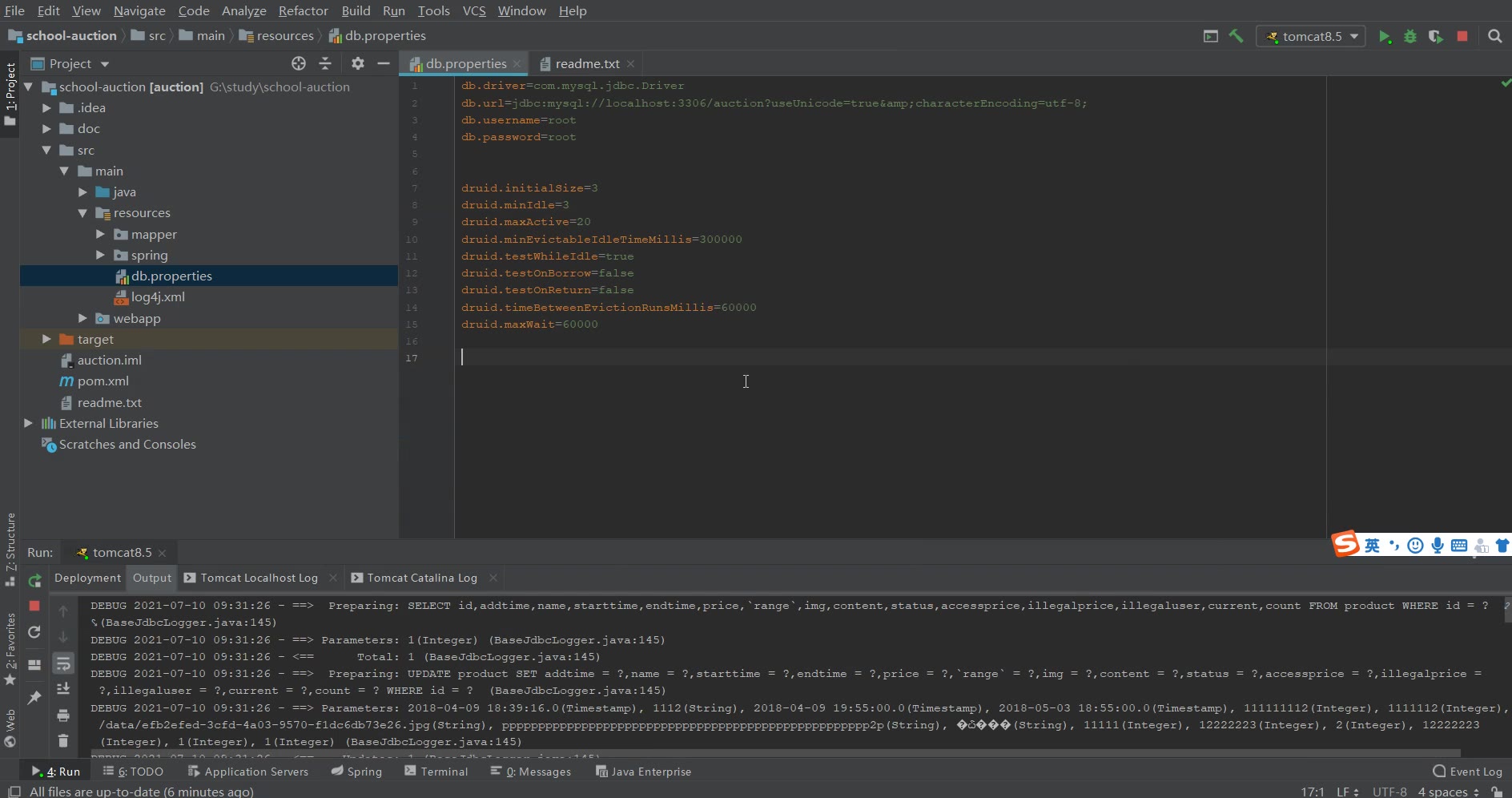Stop the running tomcat8.5 server
1512x798 pixels.
[x=1462, y=37]
